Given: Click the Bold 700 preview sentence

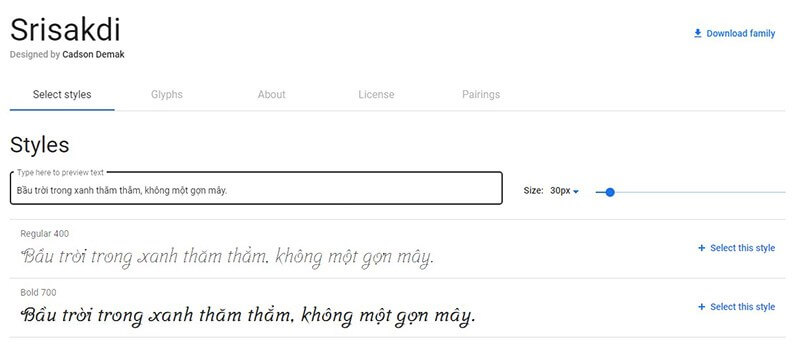Looking at the screenshot, I should tap(248, 316).
